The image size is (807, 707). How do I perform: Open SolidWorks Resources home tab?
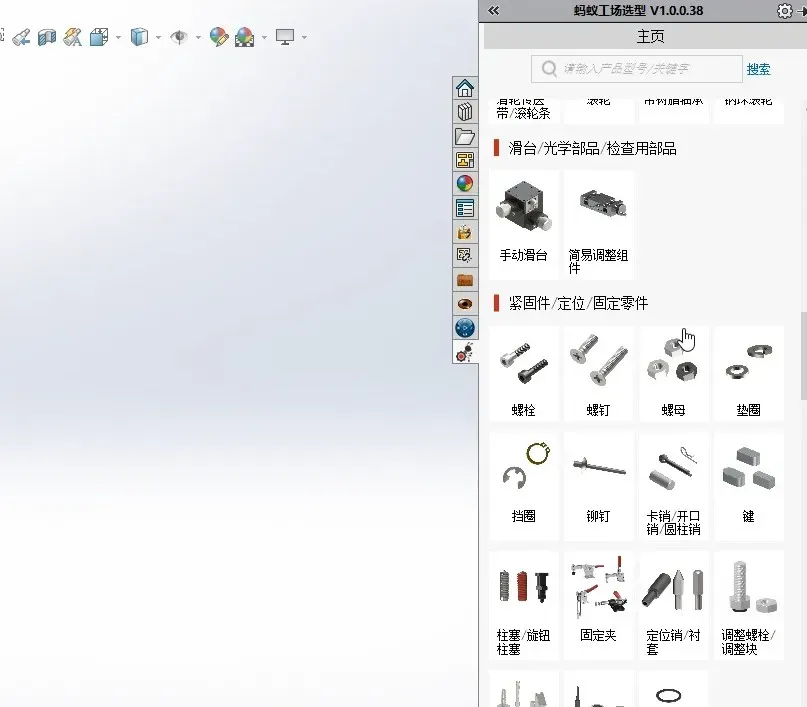coord(465,88)
